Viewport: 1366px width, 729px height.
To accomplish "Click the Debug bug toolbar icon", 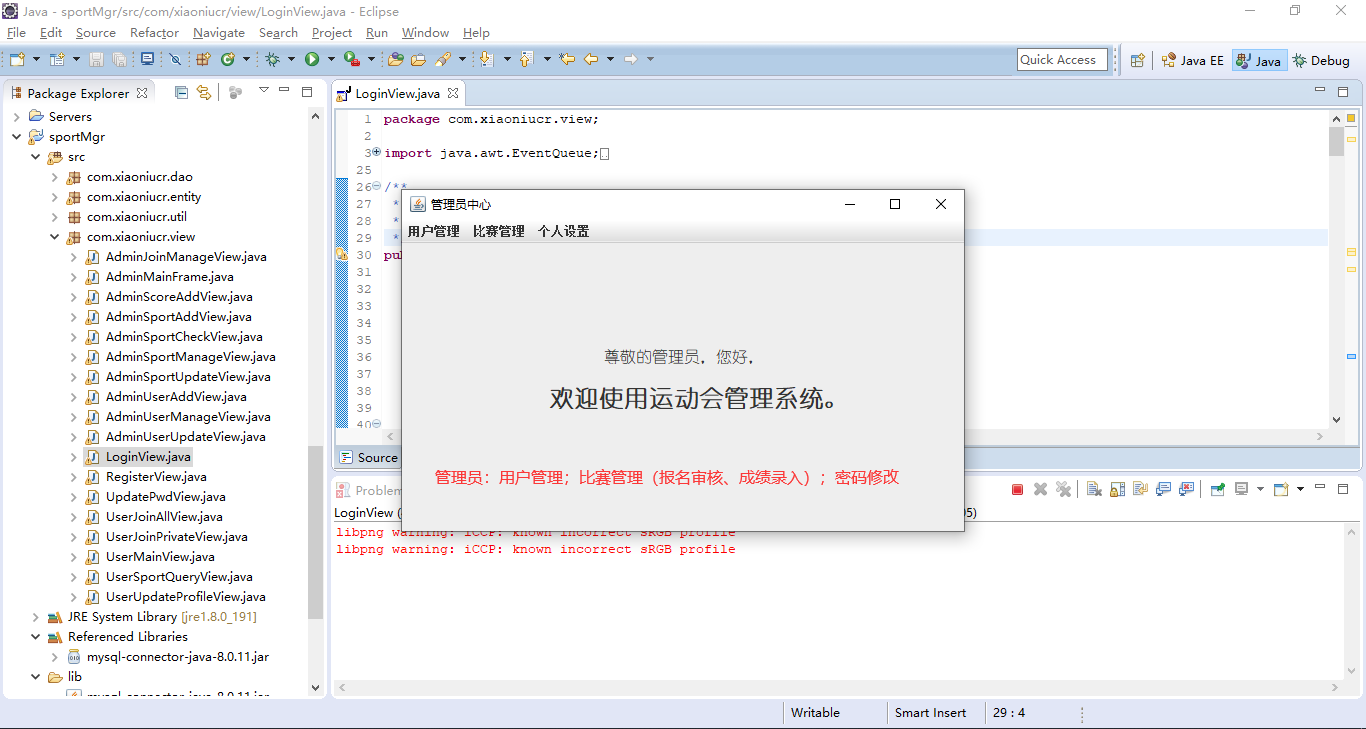I will pyautogui.click(x=272, y=60).
